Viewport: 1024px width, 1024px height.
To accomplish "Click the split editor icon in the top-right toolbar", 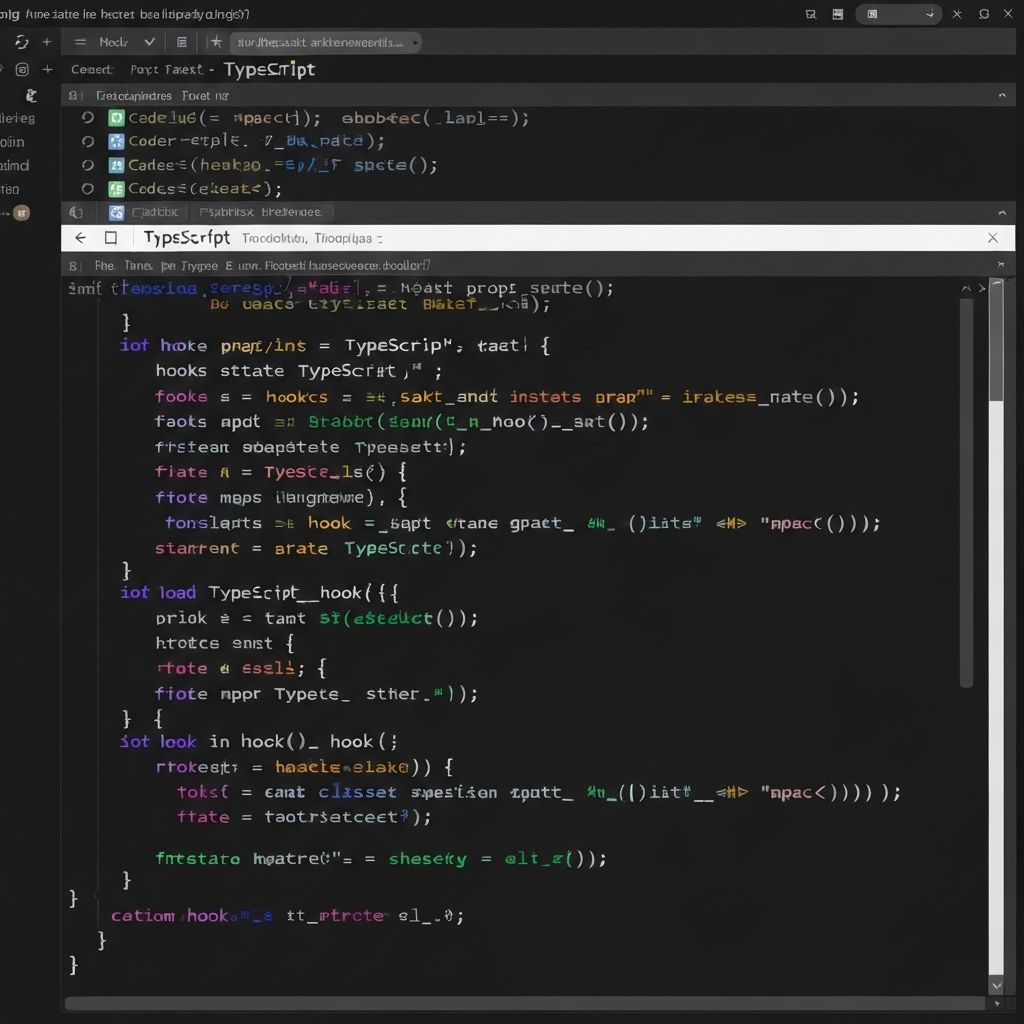I will [837, 14].
